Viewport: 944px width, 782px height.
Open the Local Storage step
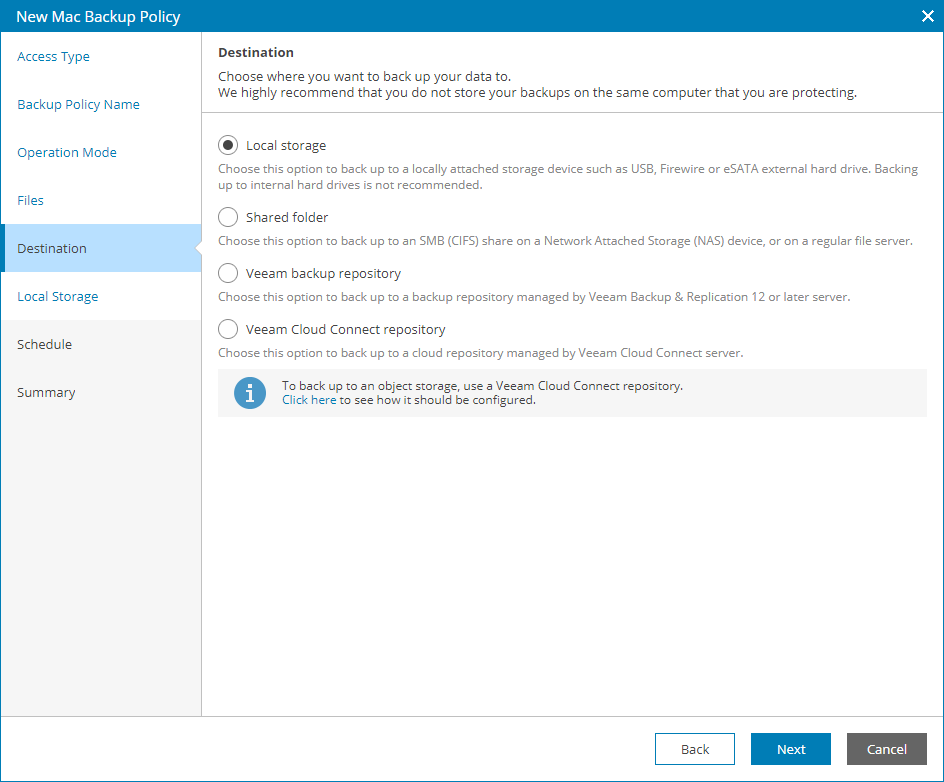[x=58, y=297]
